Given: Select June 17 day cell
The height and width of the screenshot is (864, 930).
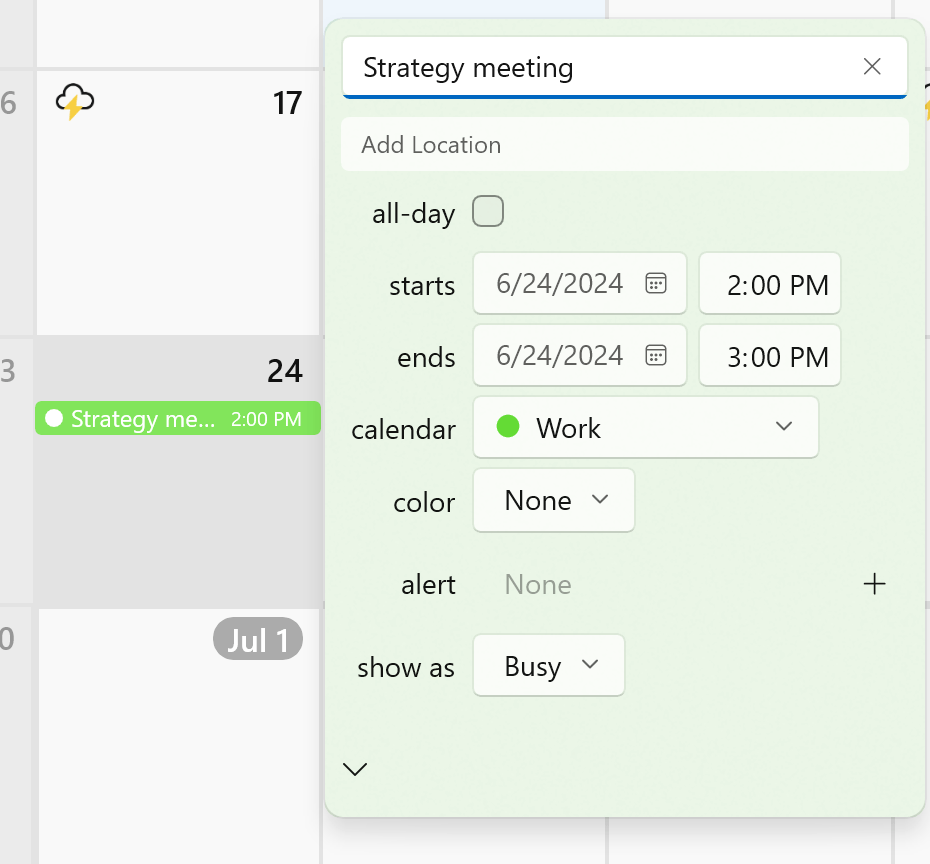Looking at the screenshot, I should click(x=180, y=220).
